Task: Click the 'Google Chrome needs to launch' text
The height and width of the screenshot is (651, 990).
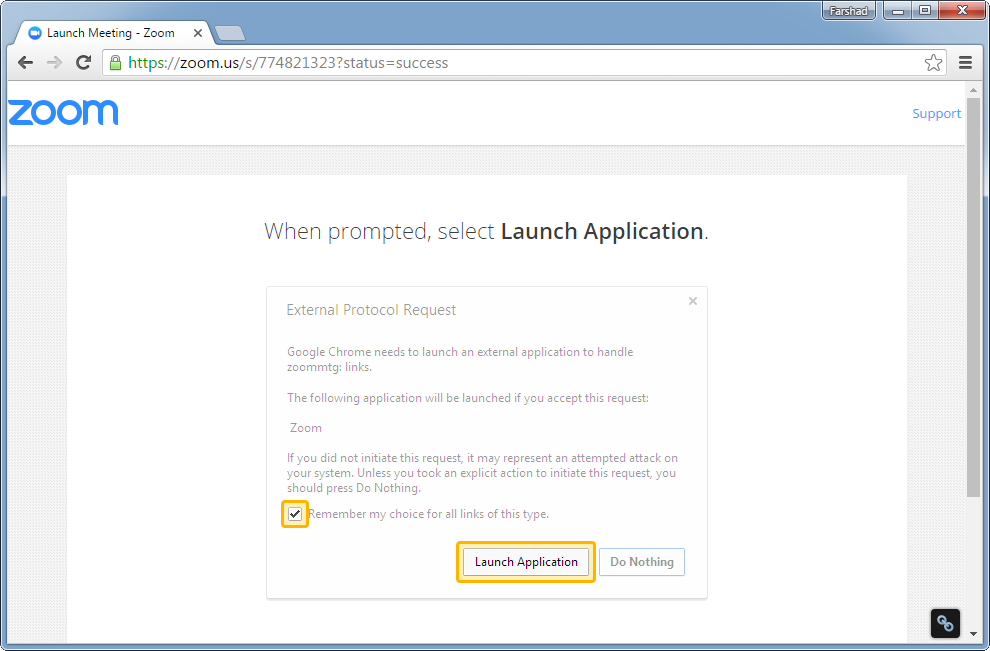Action: (460, 359)
